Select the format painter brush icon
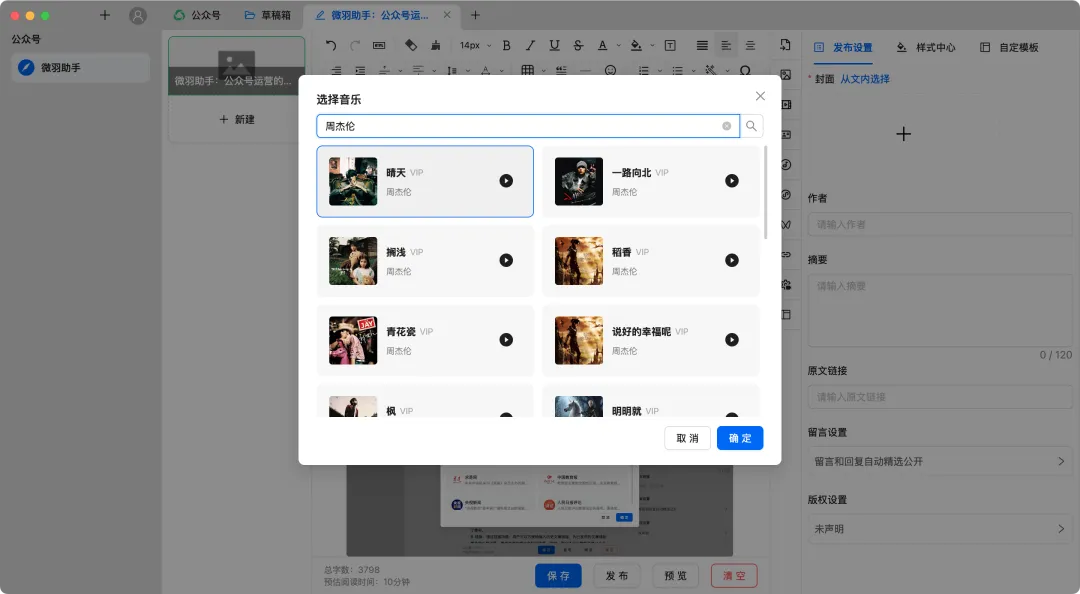 pyautogui.click(x=435, y=45)
